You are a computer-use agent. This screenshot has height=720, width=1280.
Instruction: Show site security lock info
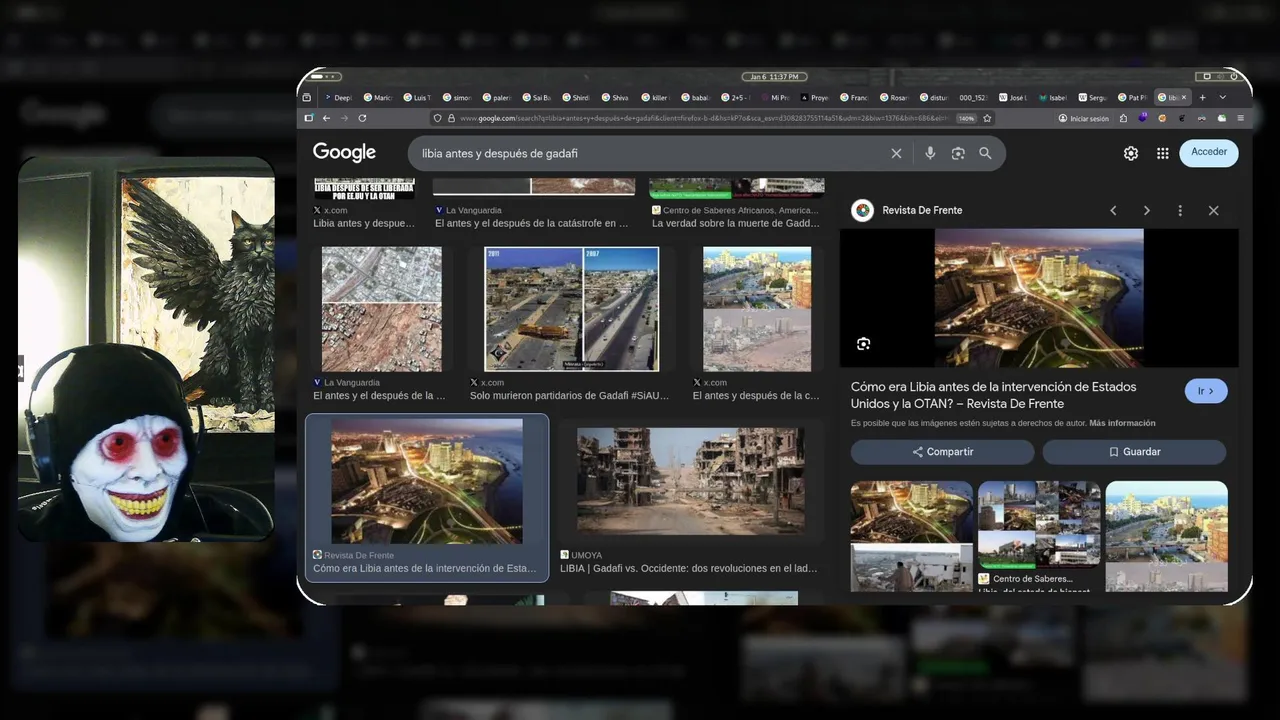click(451, 118)
